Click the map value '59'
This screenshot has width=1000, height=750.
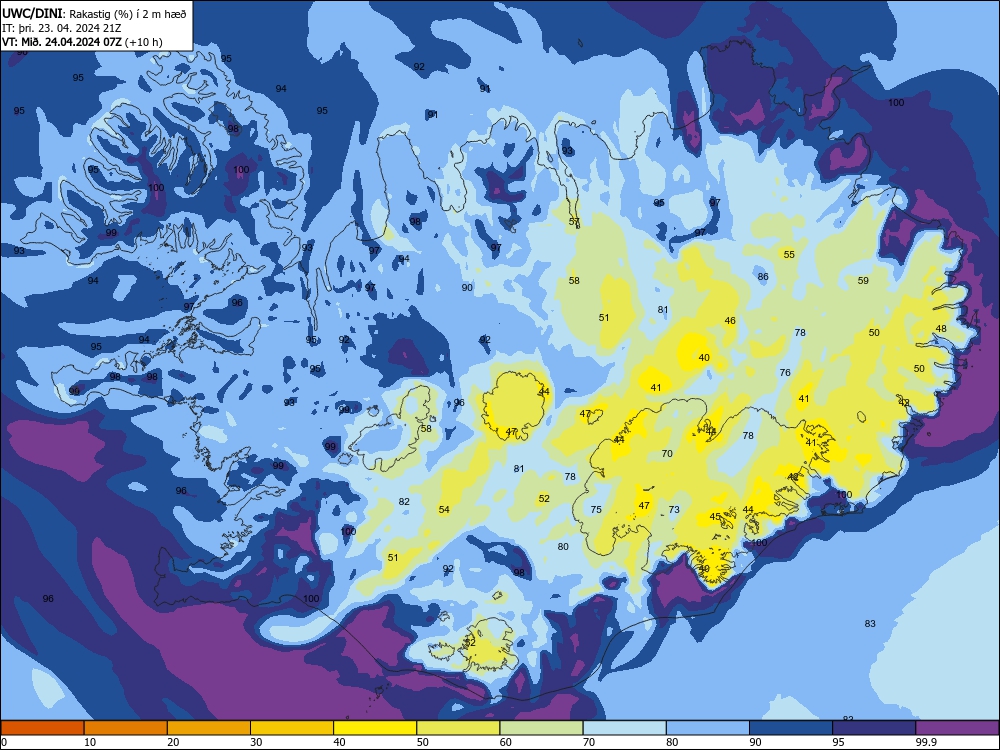(864, 281)
